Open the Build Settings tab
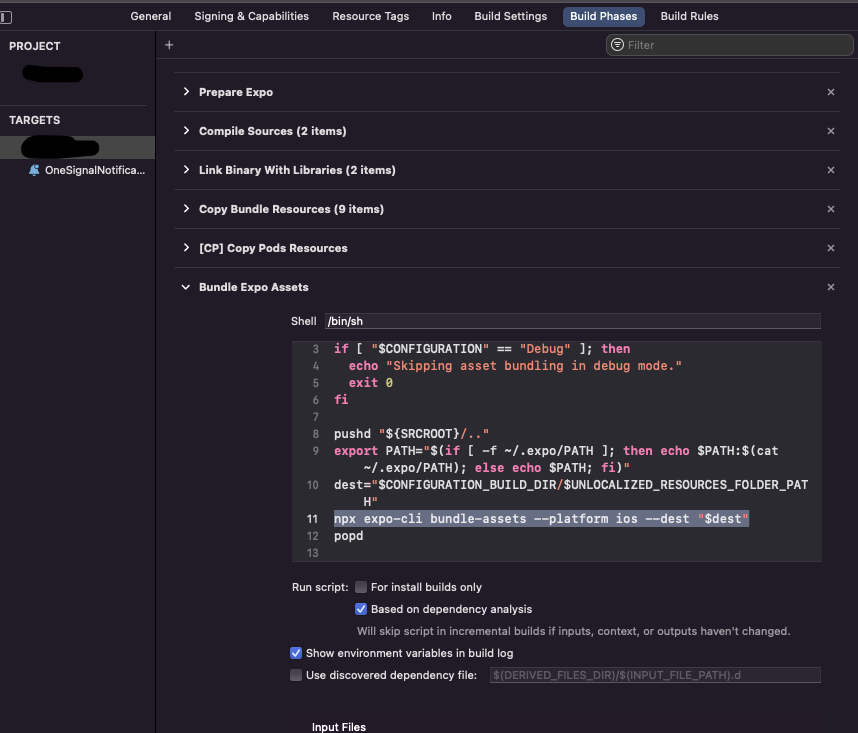This screenshot has height=733, width=858. point(511,16)
